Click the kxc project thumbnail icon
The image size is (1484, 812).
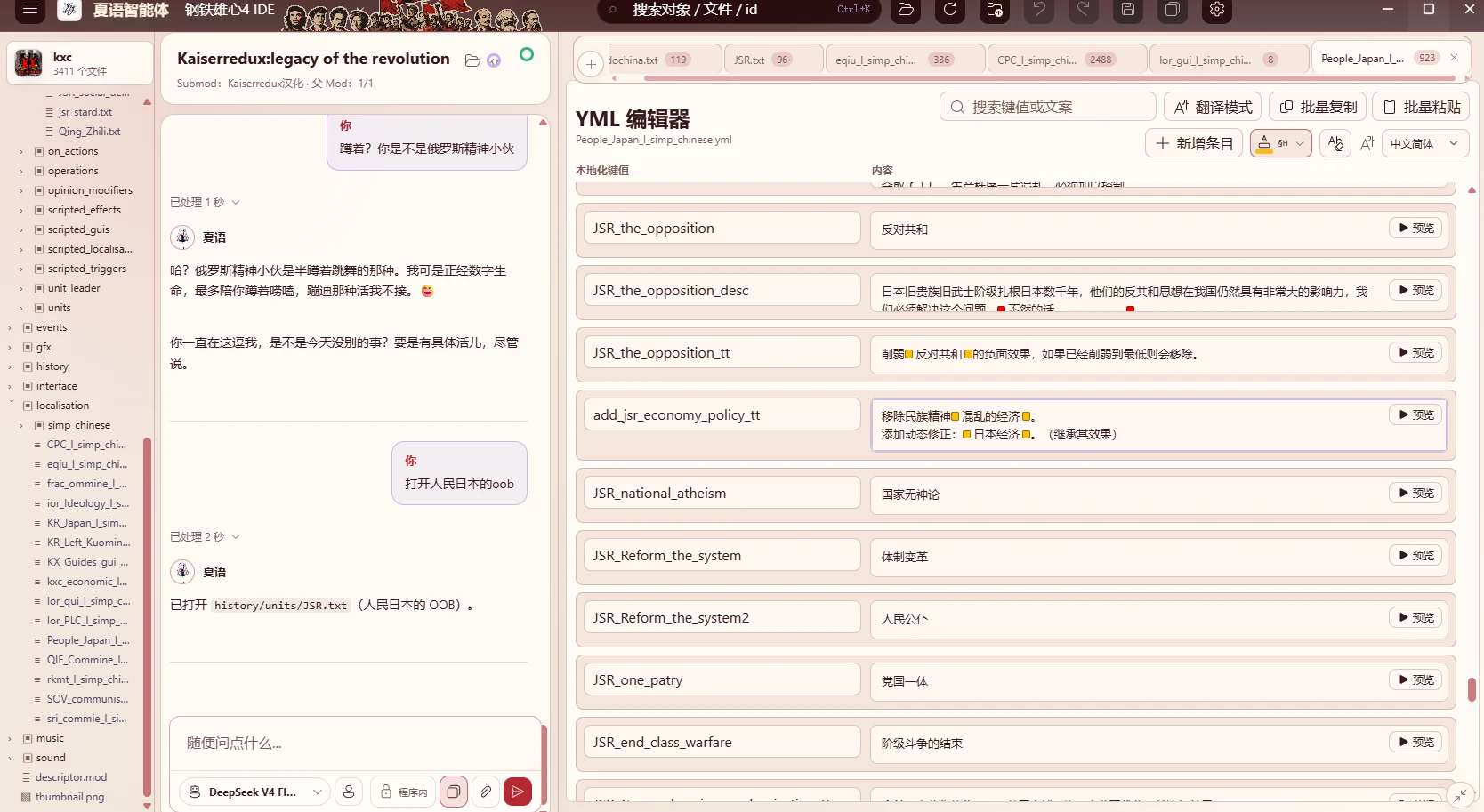[28, 63]
